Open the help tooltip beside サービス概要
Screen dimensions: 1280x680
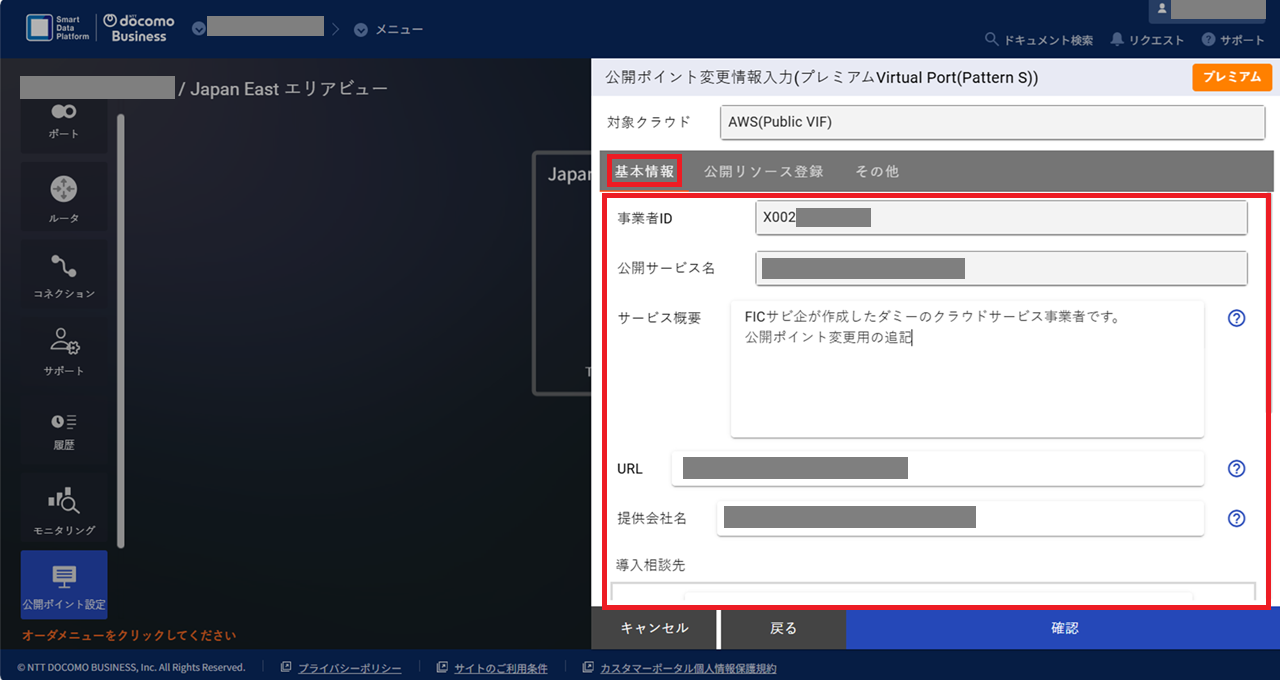click(x=1236, y=318)
